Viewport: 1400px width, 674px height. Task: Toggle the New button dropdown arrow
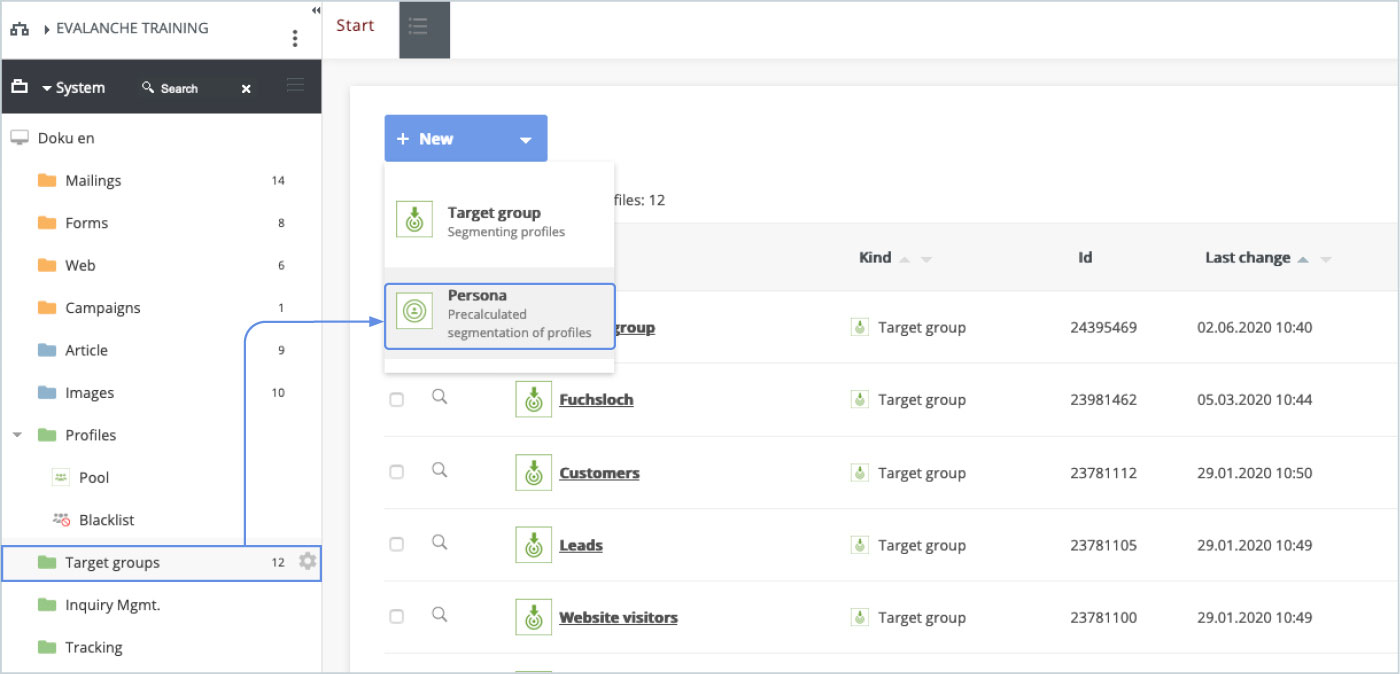coord(526,140)
